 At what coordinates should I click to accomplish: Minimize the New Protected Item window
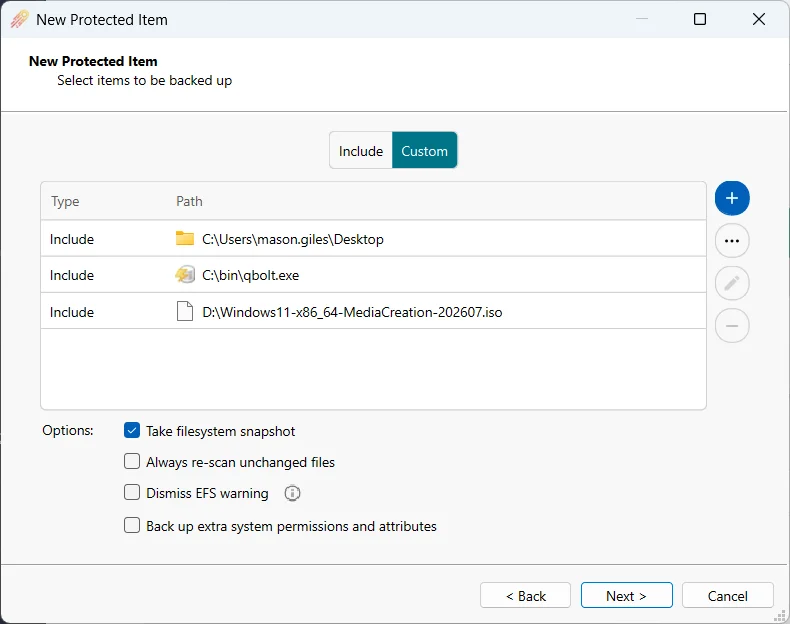641,19
